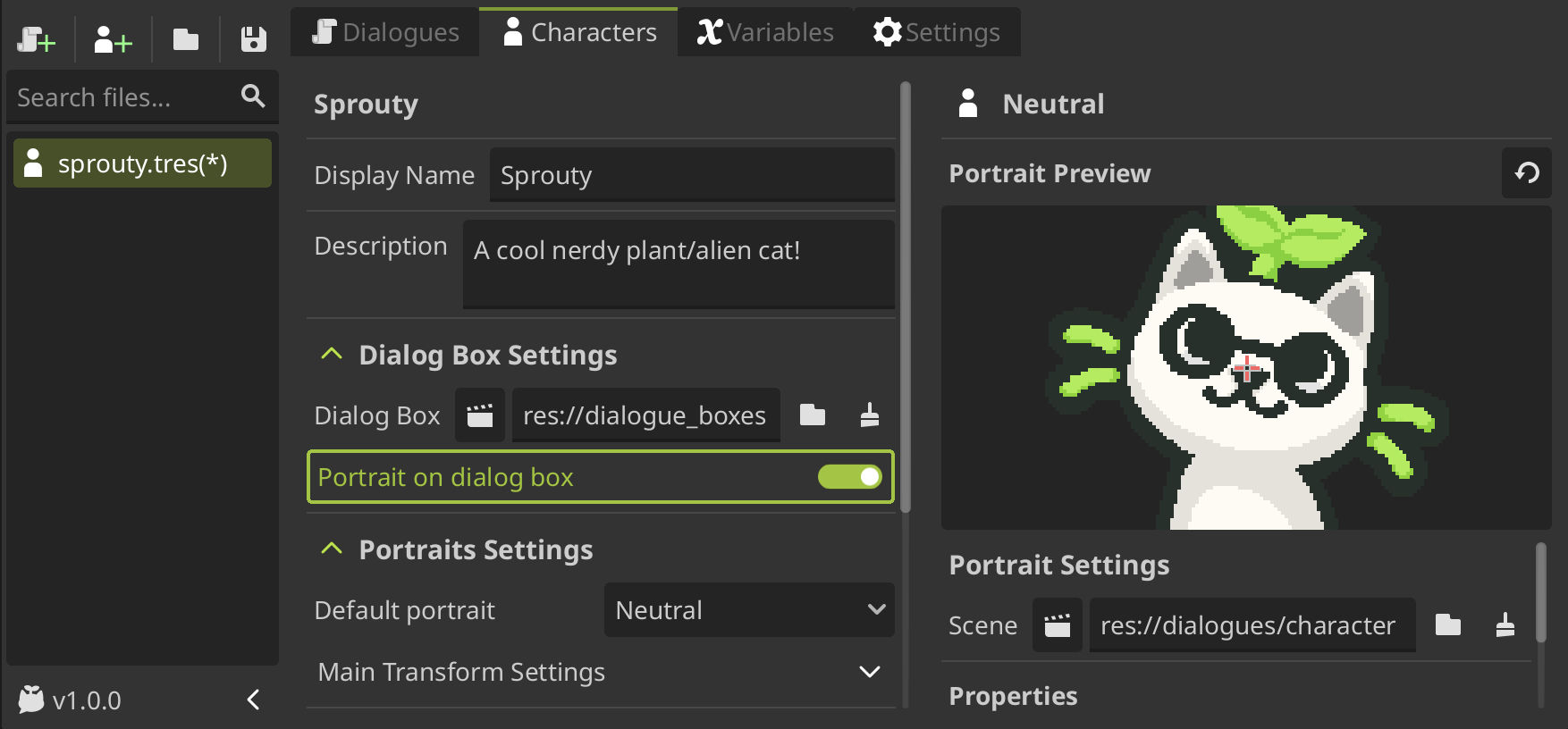Clear portrait scene path brush icon

coord(1505,625)
